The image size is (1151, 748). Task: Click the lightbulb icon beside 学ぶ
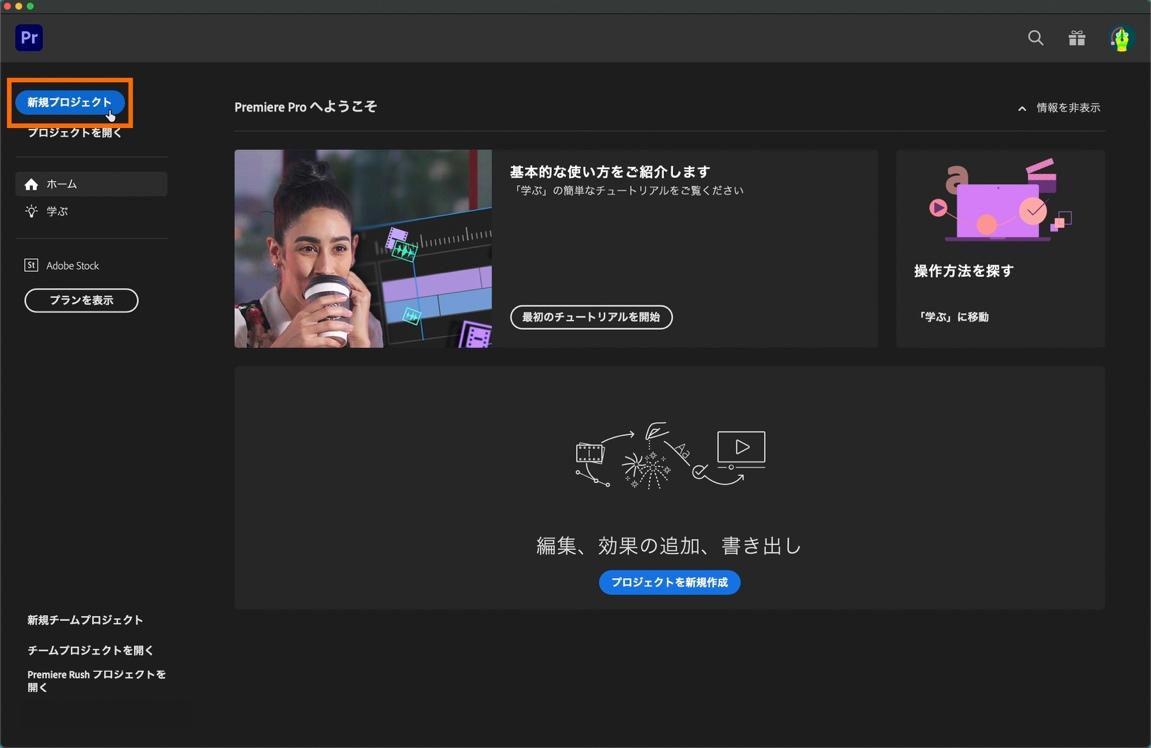tap(31, 211)
